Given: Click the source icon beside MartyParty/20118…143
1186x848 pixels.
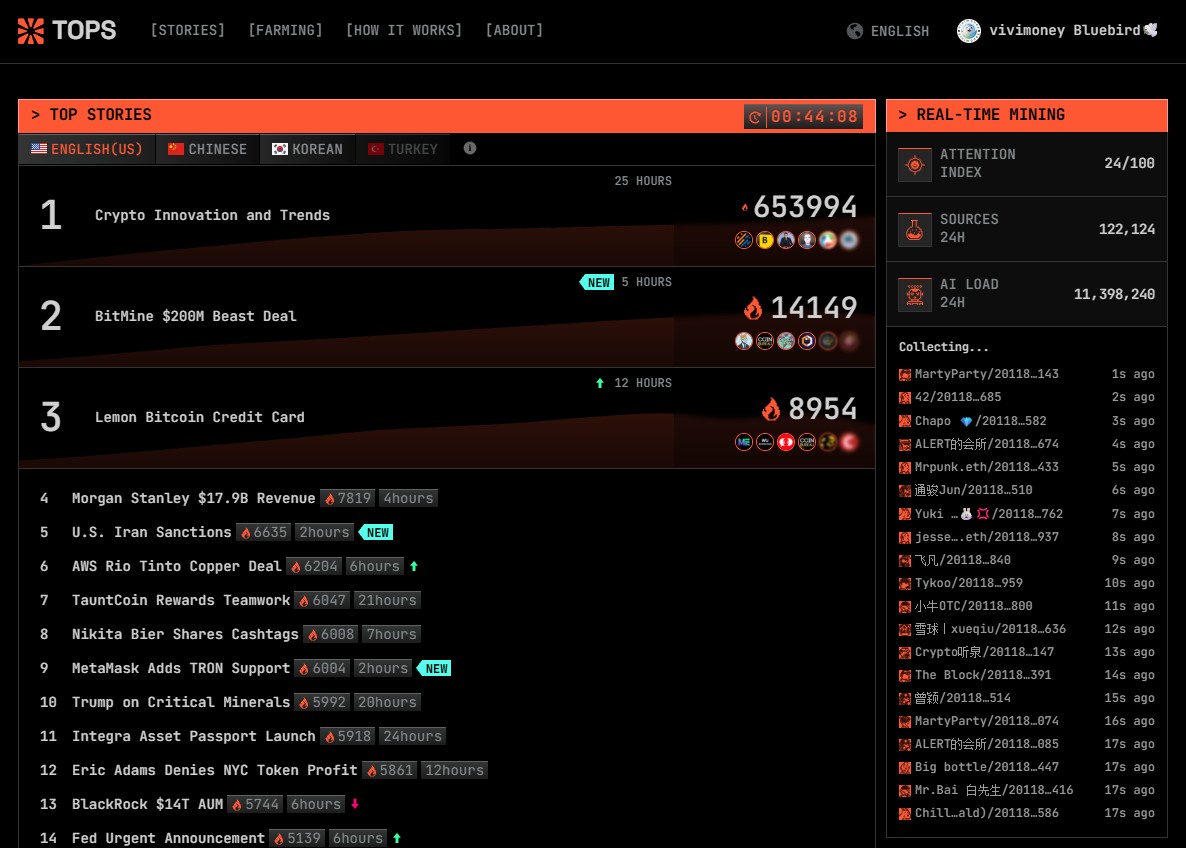Looking at the screenshot, I should pos(905,374).
